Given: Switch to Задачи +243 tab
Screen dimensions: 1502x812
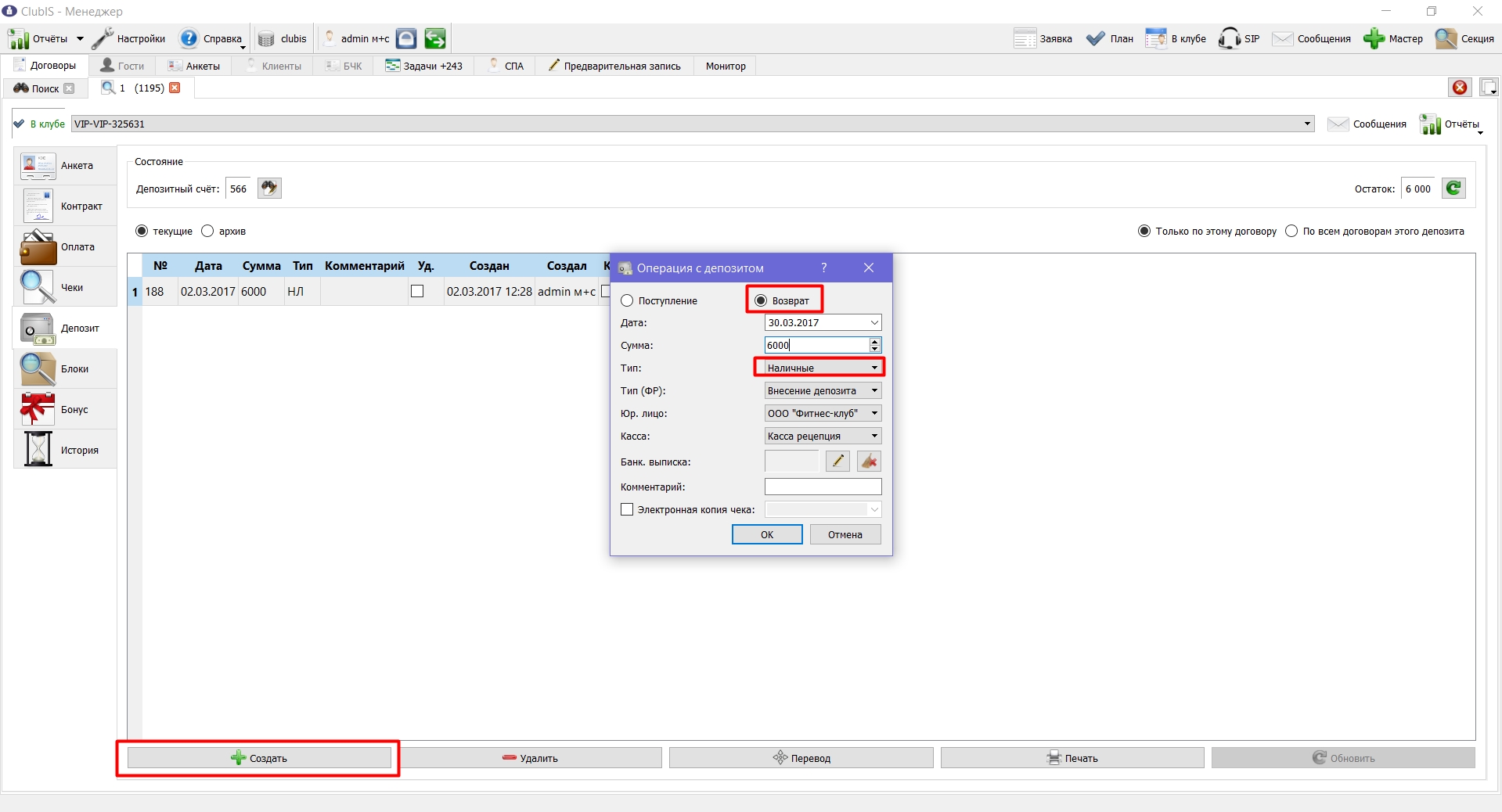Looking at the screenshot, I should [424, 66].
